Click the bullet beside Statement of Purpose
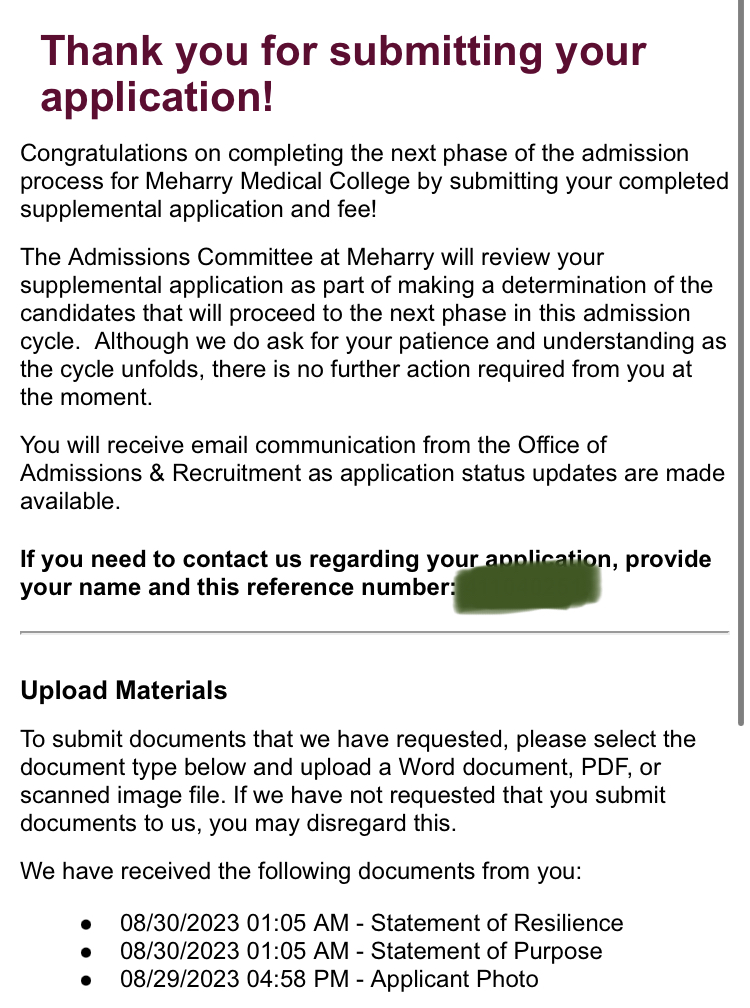The image size is (750, 1008). [x=87, y=952]
